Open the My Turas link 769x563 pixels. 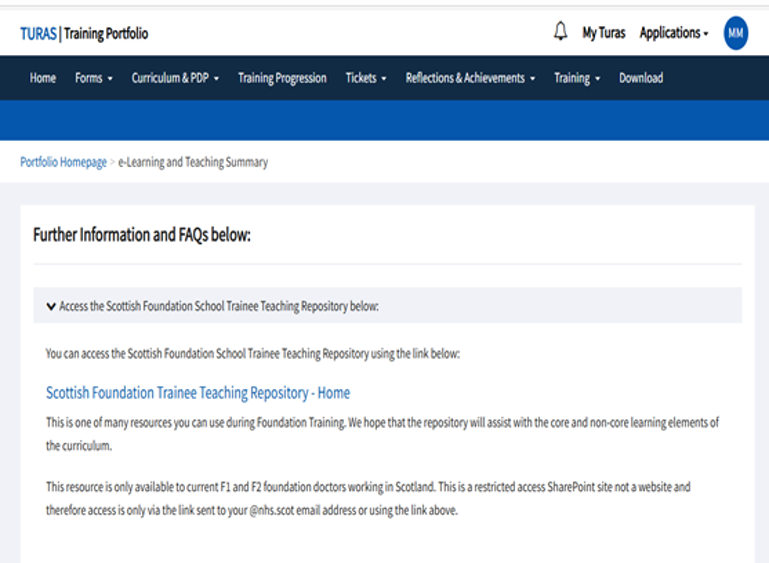point(604,33)
